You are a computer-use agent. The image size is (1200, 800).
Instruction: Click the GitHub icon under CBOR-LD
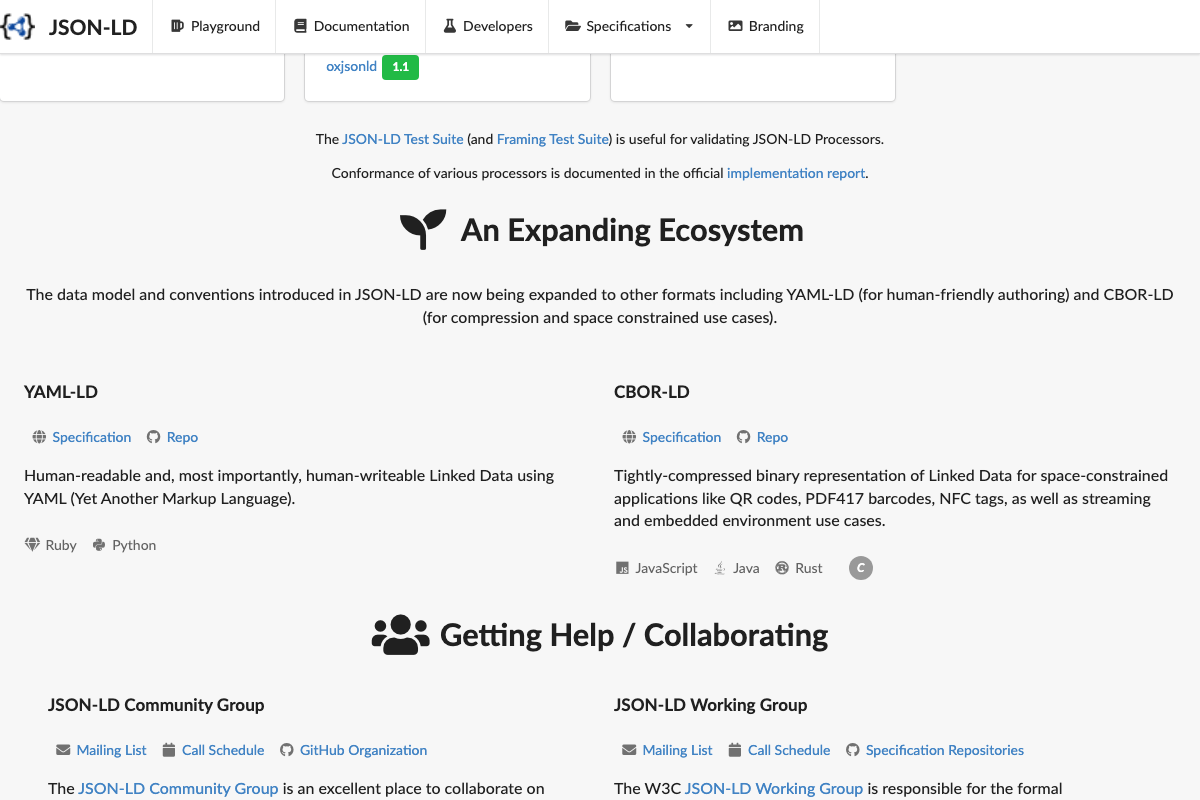(x=744, y=437)
